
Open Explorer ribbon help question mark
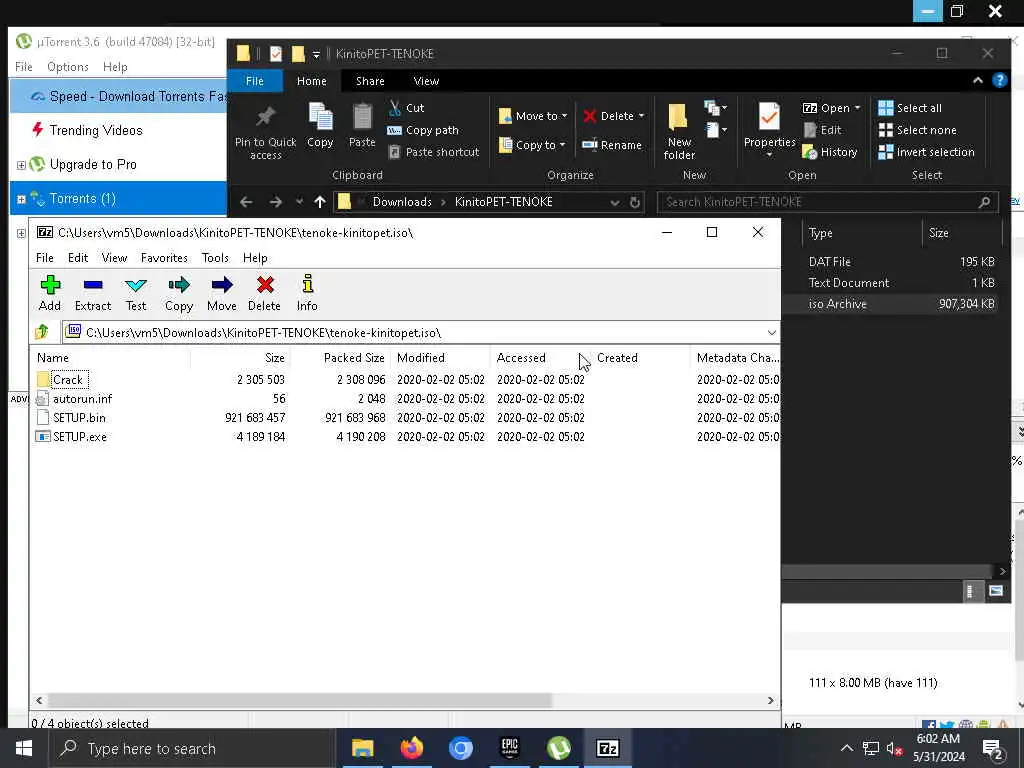[x=999, y=80]
